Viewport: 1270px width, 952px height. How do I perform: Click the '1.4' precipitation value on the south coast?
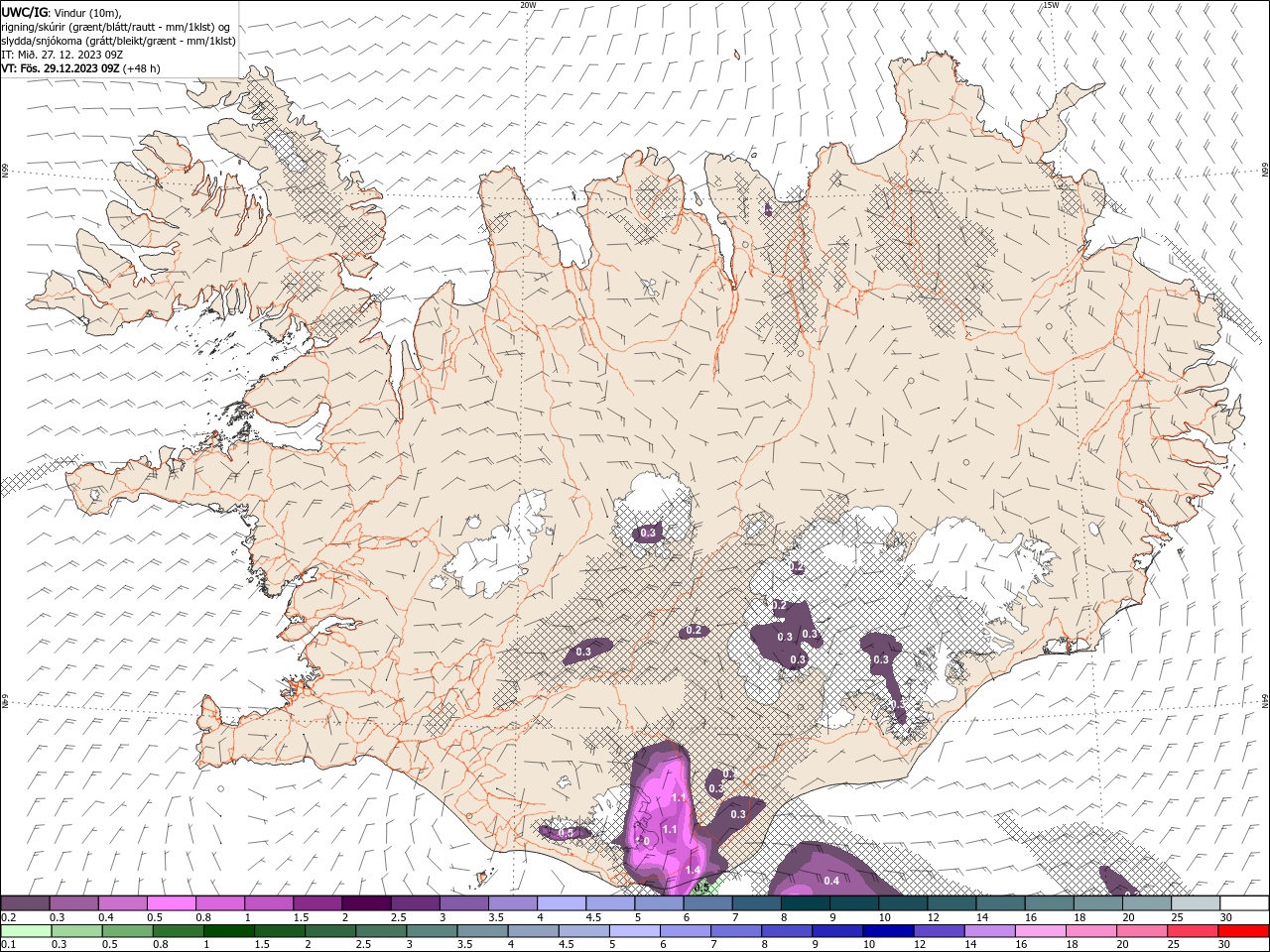coord(693,870)
